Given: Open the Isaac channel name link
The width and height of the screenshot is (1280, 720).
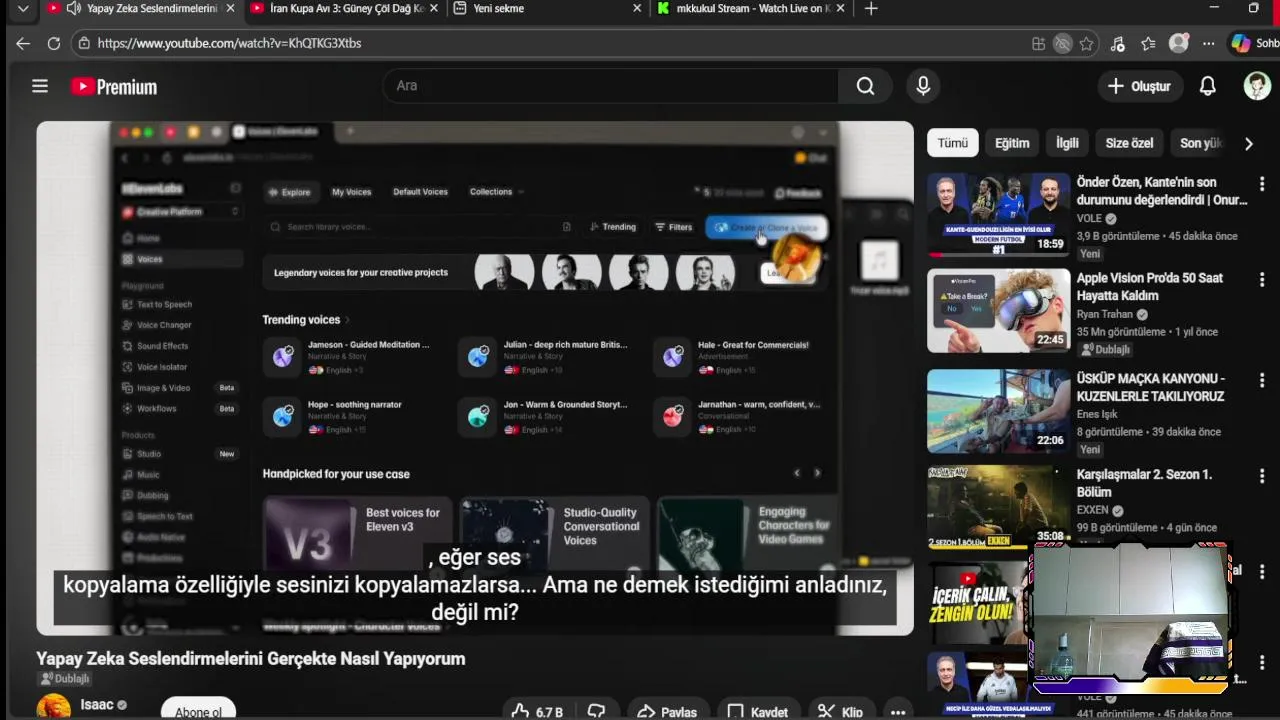Looking at the screenshot, I should tap(97, 704).
